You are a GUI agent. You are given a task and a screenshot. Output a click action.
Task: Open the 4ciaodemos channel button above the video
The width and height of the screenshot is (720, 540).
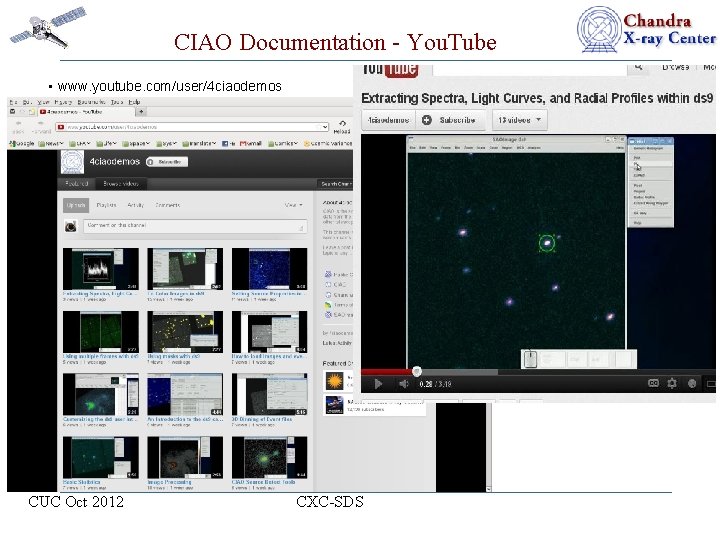coord(388,120)
